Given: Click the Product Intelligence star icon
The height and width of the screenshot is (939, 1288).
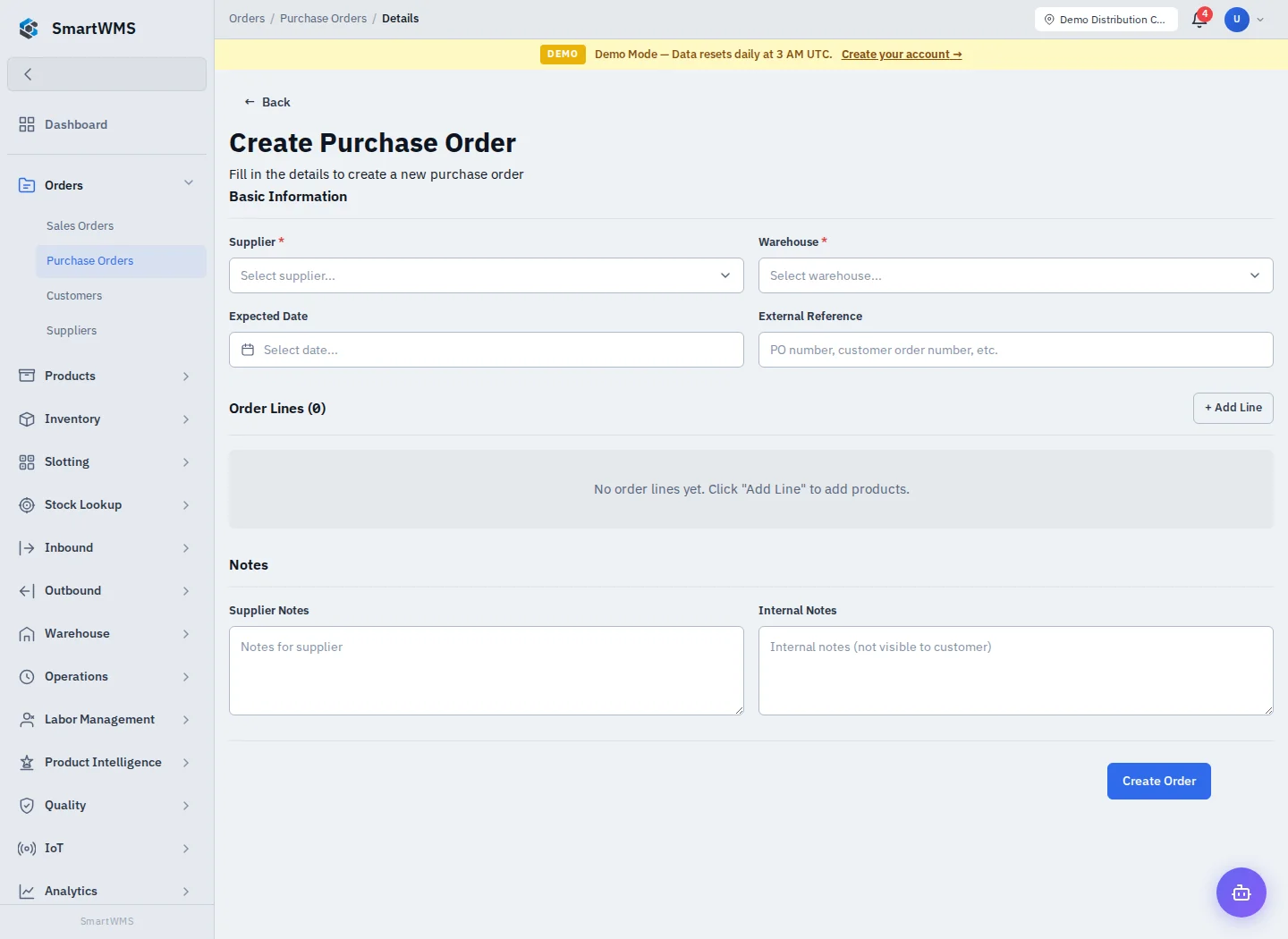Looking at the screenshot, I should coord(27,762).
